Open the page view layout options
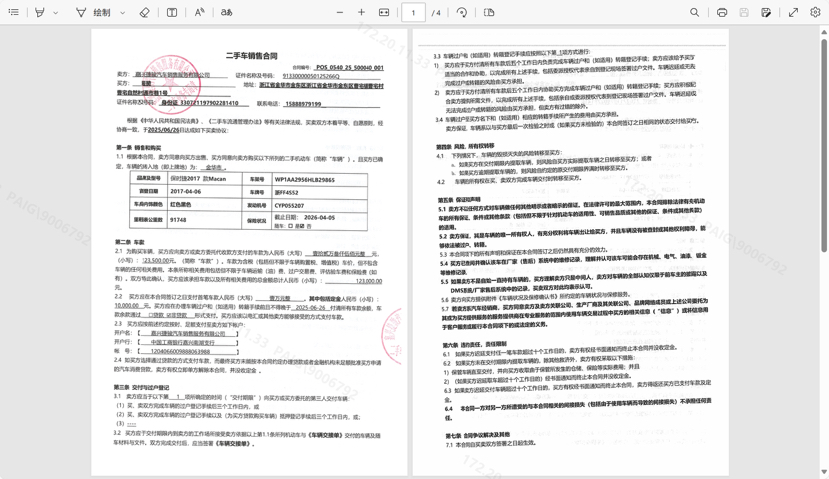 tap(489, 13)
